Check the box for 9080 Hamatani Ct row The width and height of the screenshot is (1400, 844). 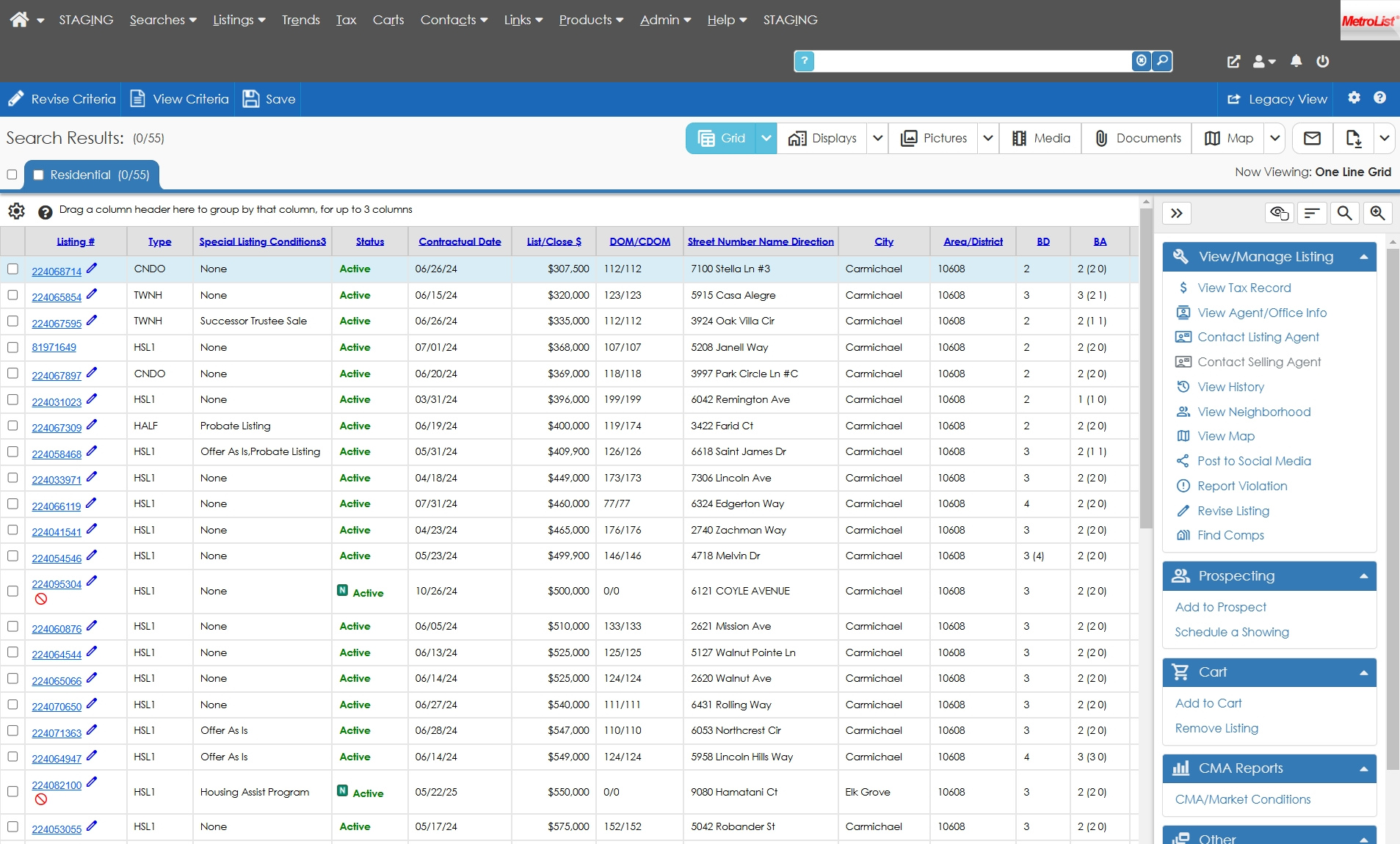pos(12,791)
